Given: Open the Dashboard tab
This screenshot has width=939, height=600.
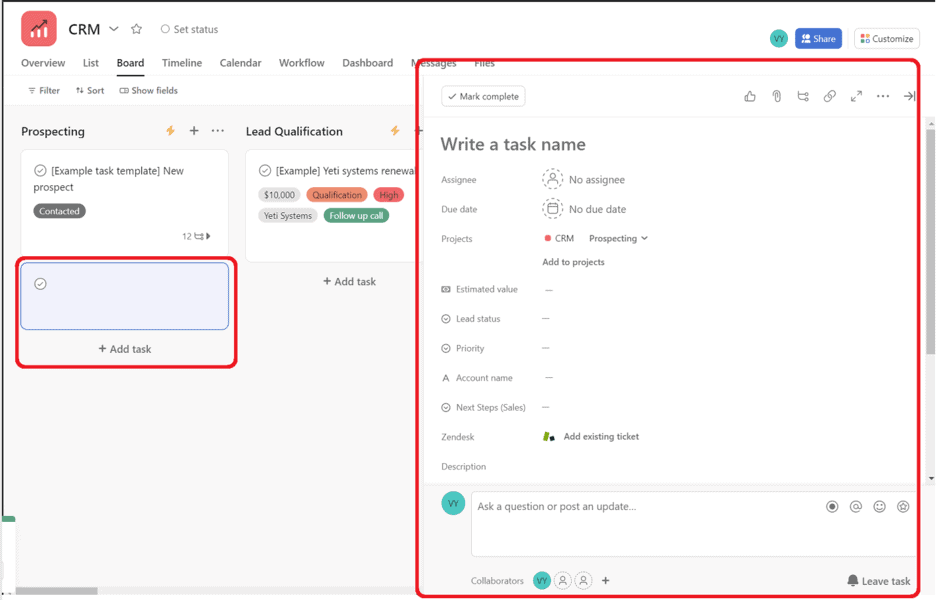Looking at the screenshot, I should click(367, 63).
